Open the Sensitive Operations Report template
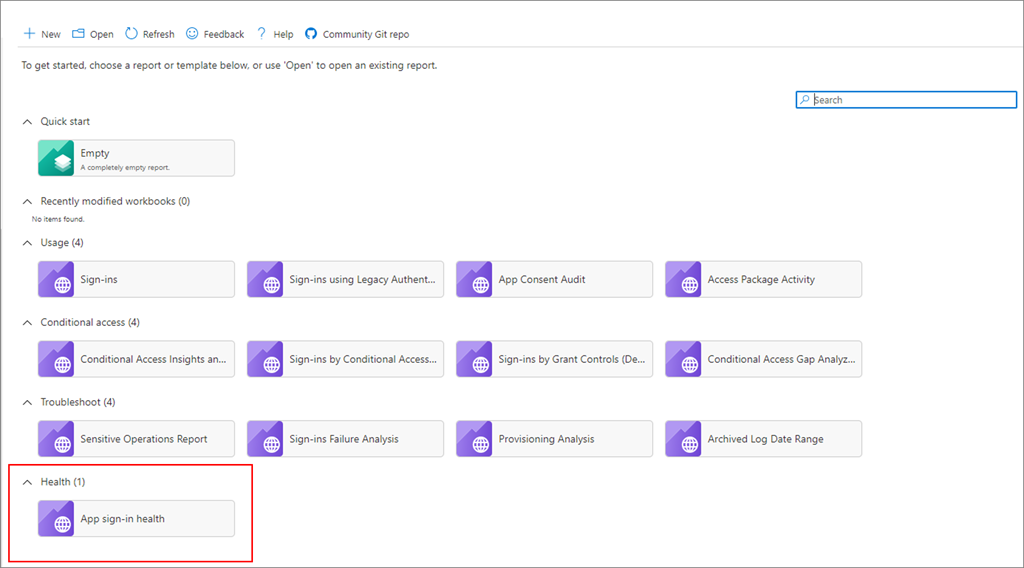 pos(136,439)
